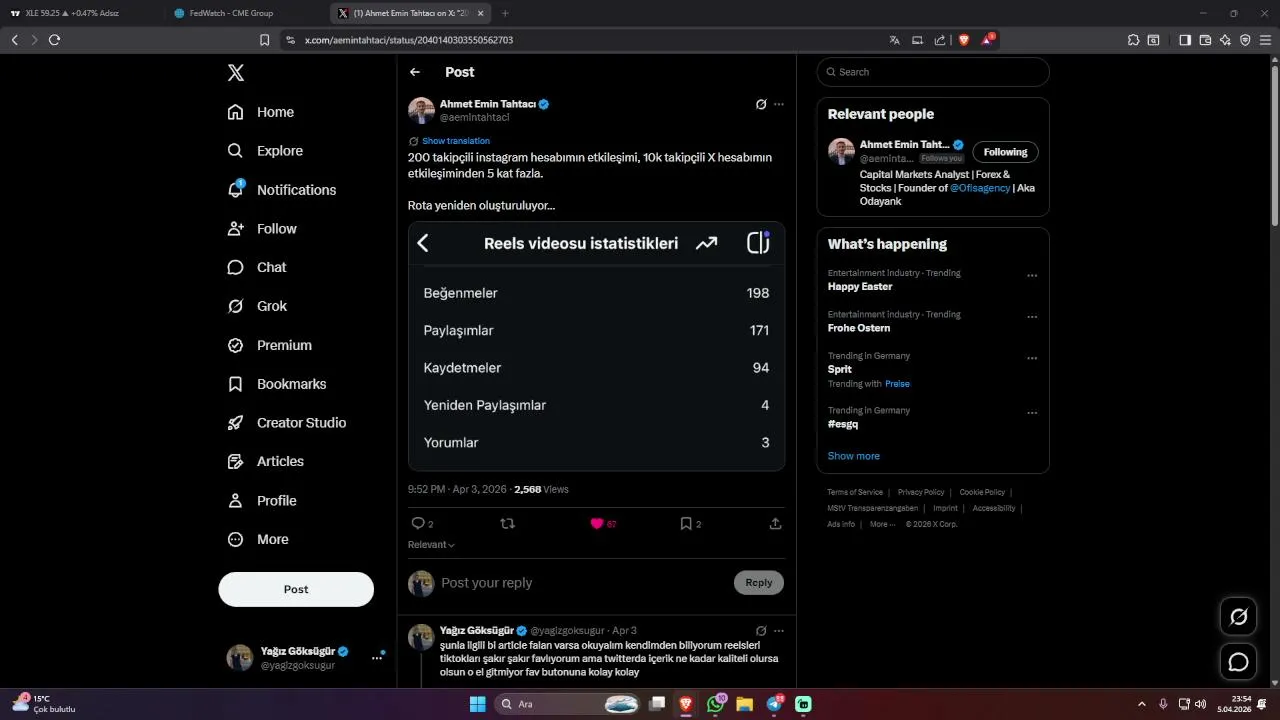
Task: Open Premium in the sidebar
Action: pyautogui.click(x=270, y=345)
